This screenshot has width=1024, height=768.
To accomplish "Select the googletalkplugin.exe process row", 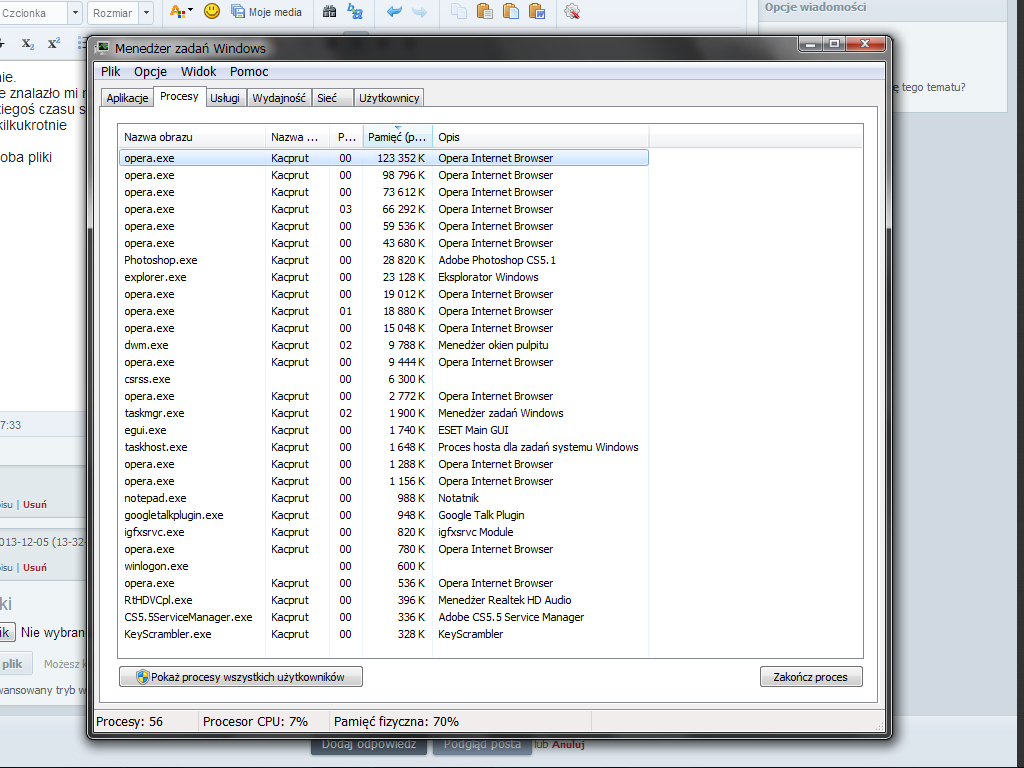I will (x=384, y=515).
